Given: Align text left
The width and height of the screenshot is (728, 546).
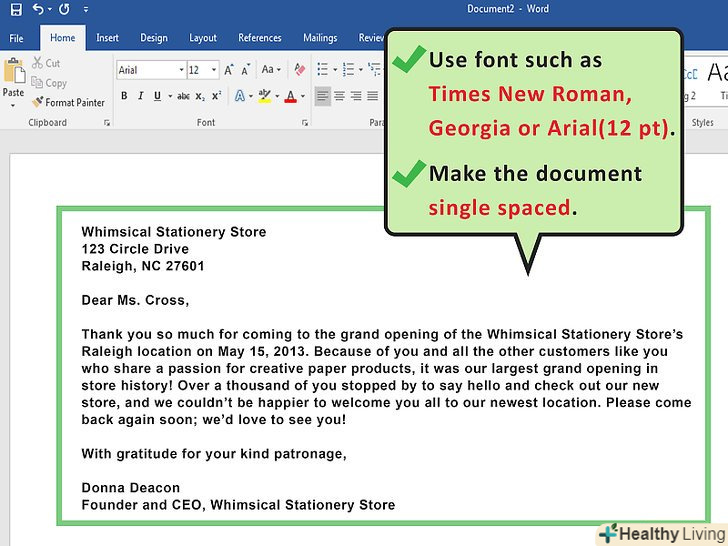Looking at the screenshot, I should (x=323, y=96).
